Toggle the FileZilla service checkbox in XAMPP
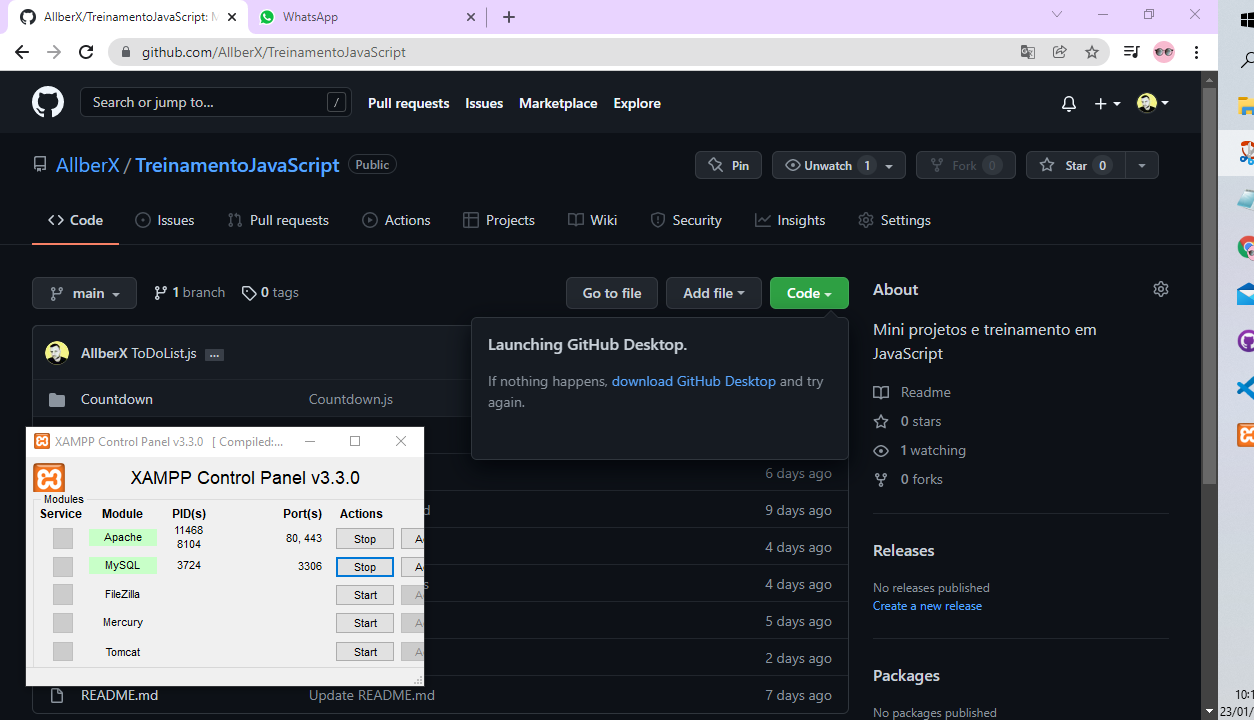The height and width of the screenshot is (720, 1254). pyautogui.click(x=63, y=594)
